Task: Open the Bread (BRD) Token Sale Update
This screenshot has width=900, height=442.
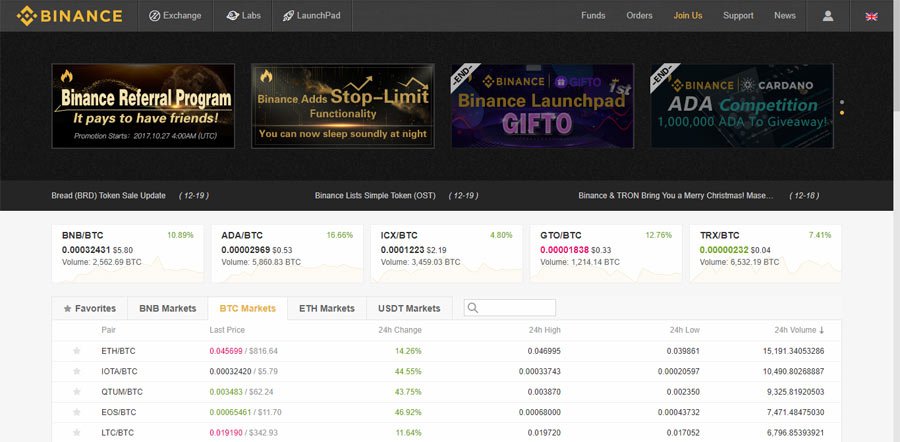Action: (108, 195)
